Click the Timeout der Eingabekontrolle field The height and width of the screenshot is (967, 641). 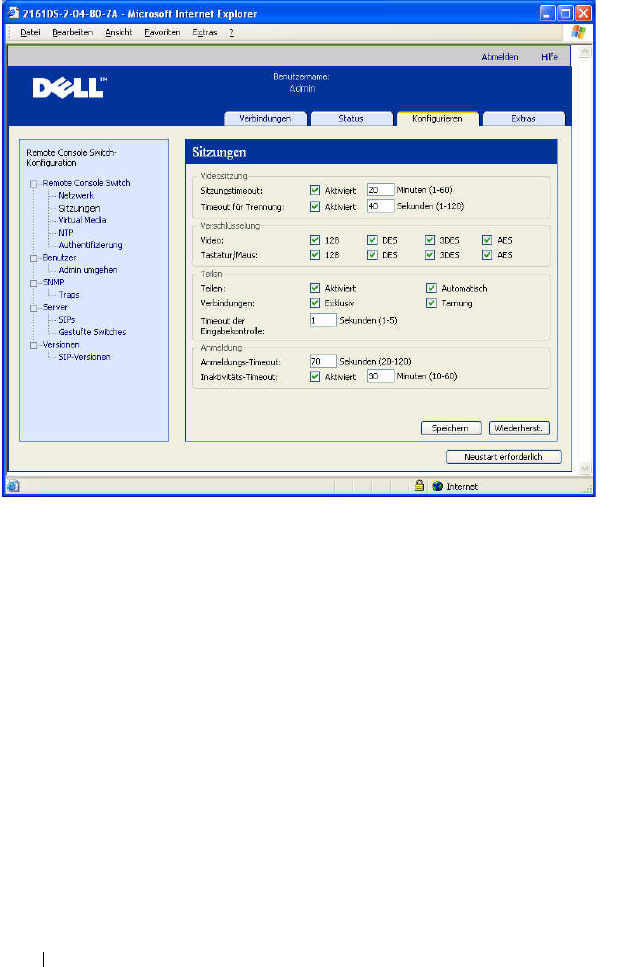coord(323,320)
